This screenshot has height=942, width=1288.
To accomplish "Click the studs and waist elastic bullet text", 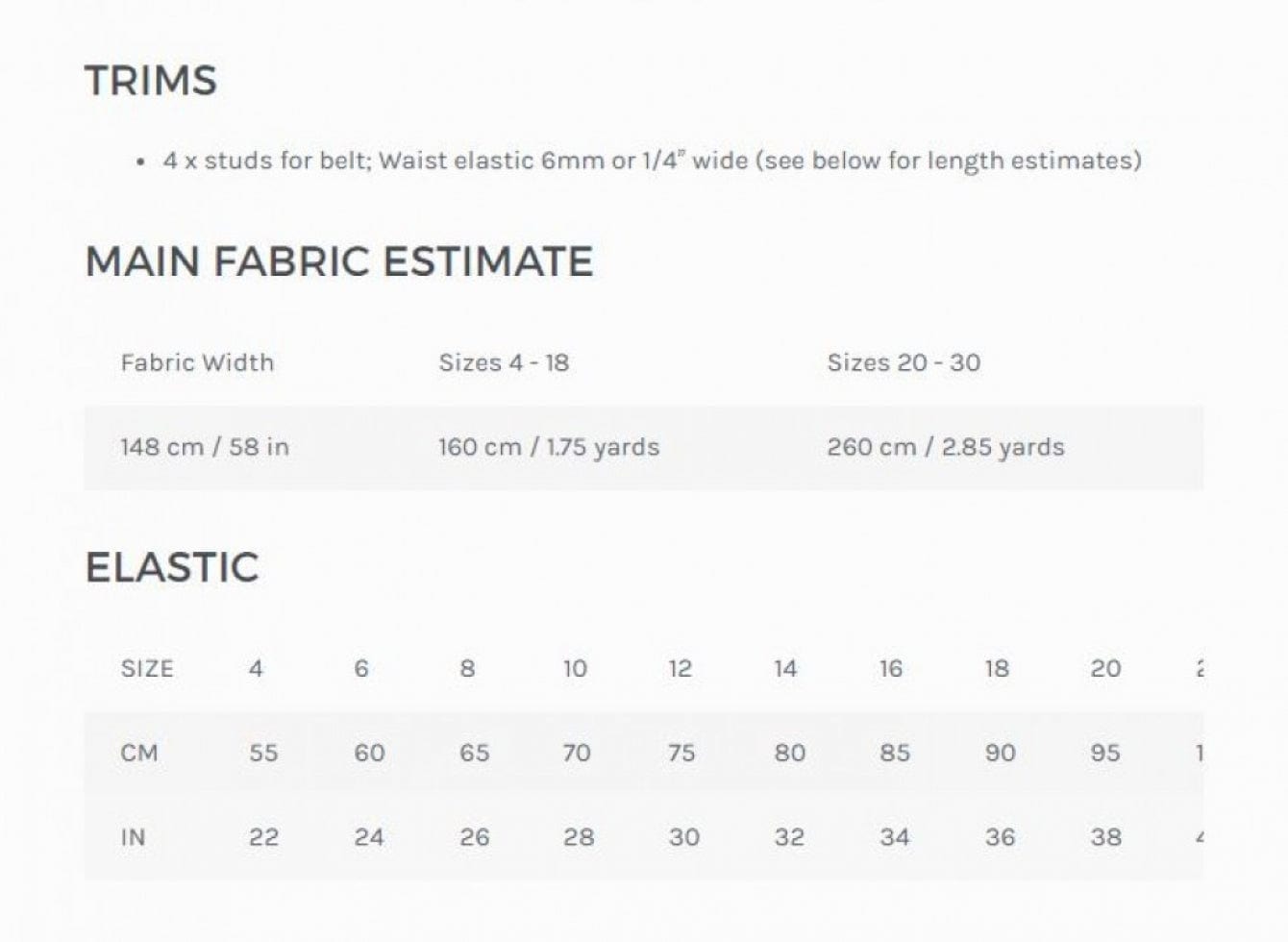I will click(652, 161).
